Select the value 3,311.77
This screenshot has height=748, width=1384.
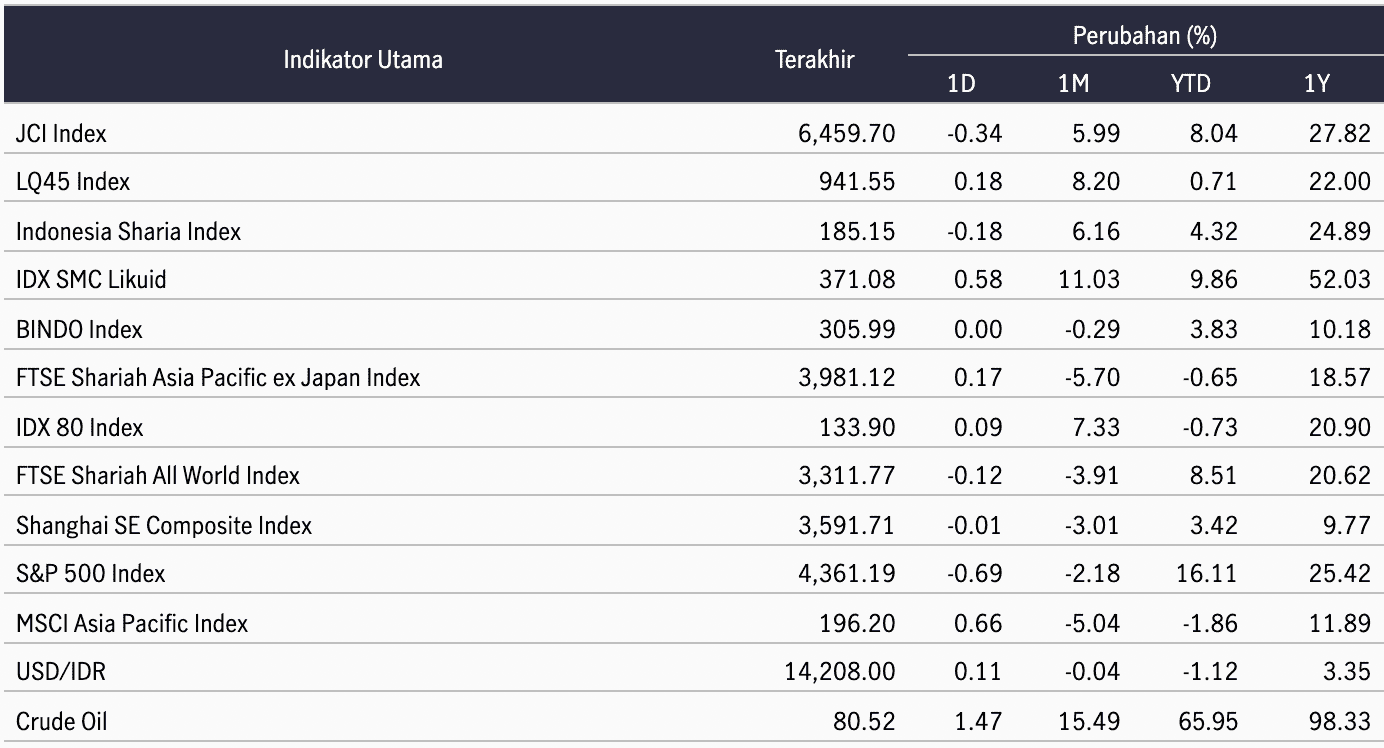[848, 476]
